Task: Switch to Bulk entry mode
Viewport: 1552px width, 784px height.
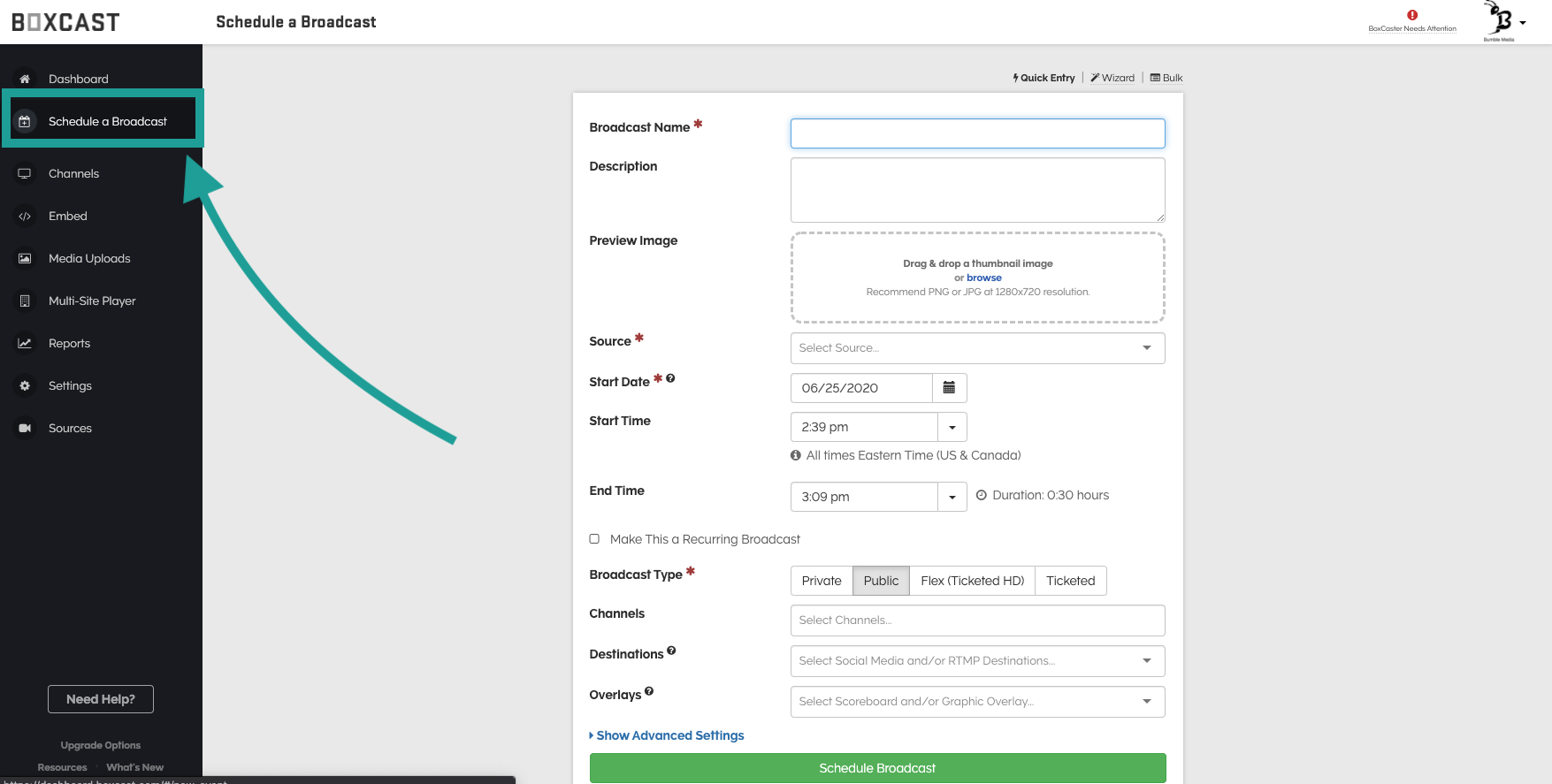Action: (x=1166, y=78)
